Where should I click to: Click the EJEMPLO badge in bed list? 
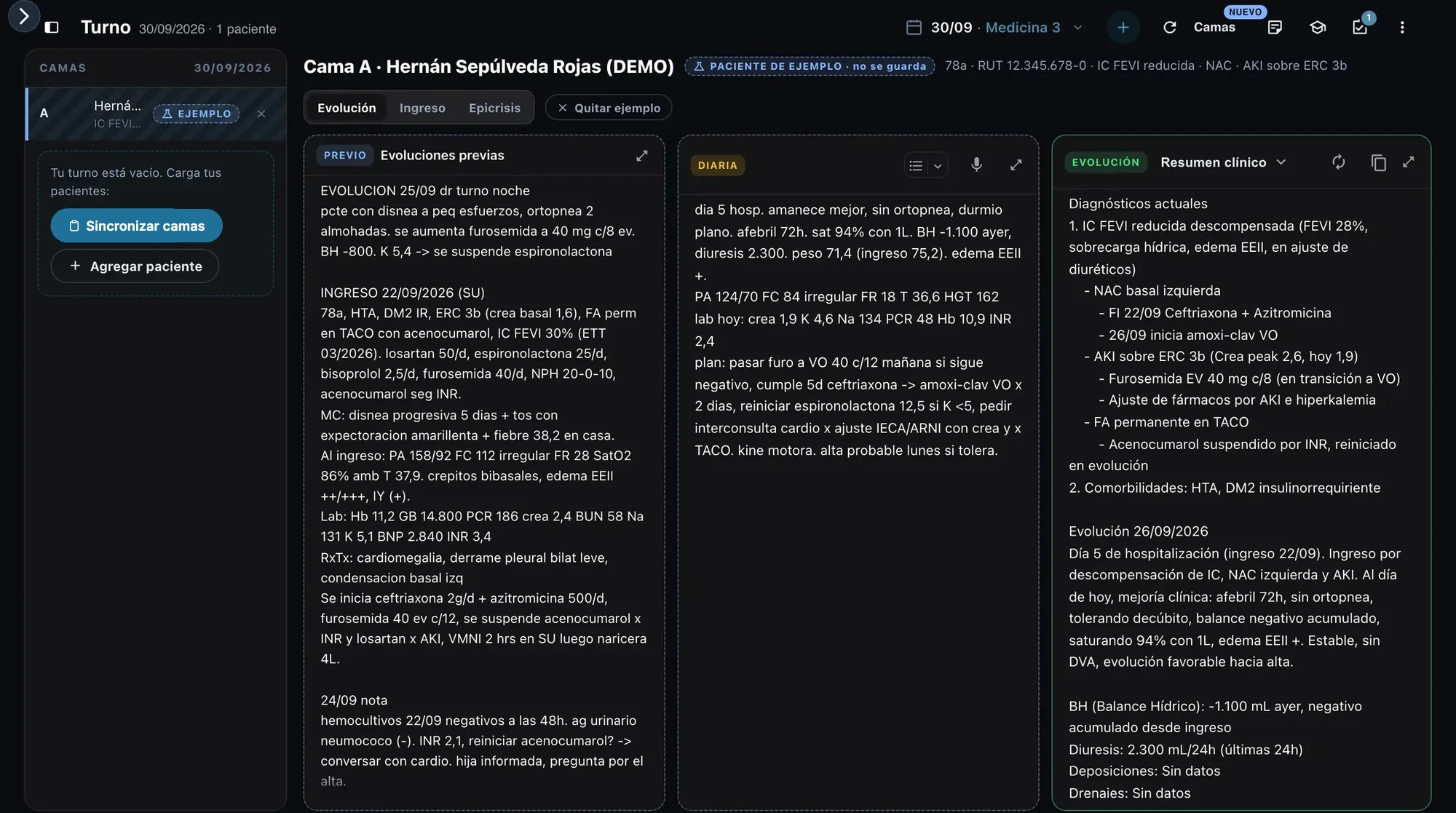click(x=196, y=114)
